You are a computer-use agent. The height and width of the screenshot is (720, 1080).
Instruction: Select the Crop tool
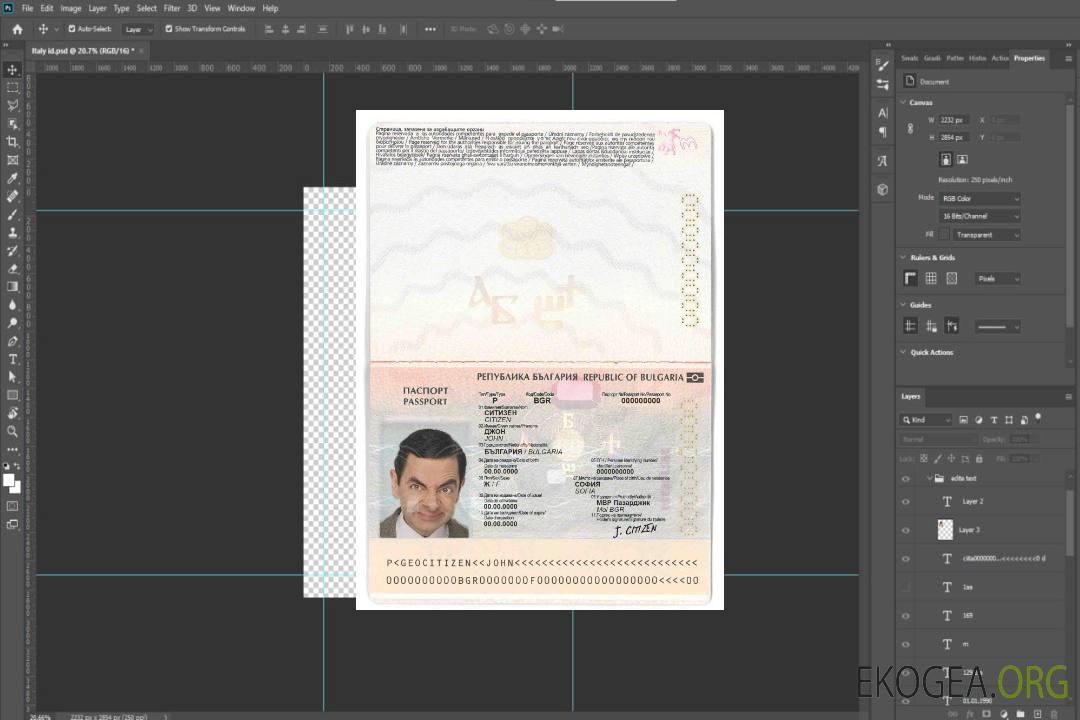tap(12, 142)
